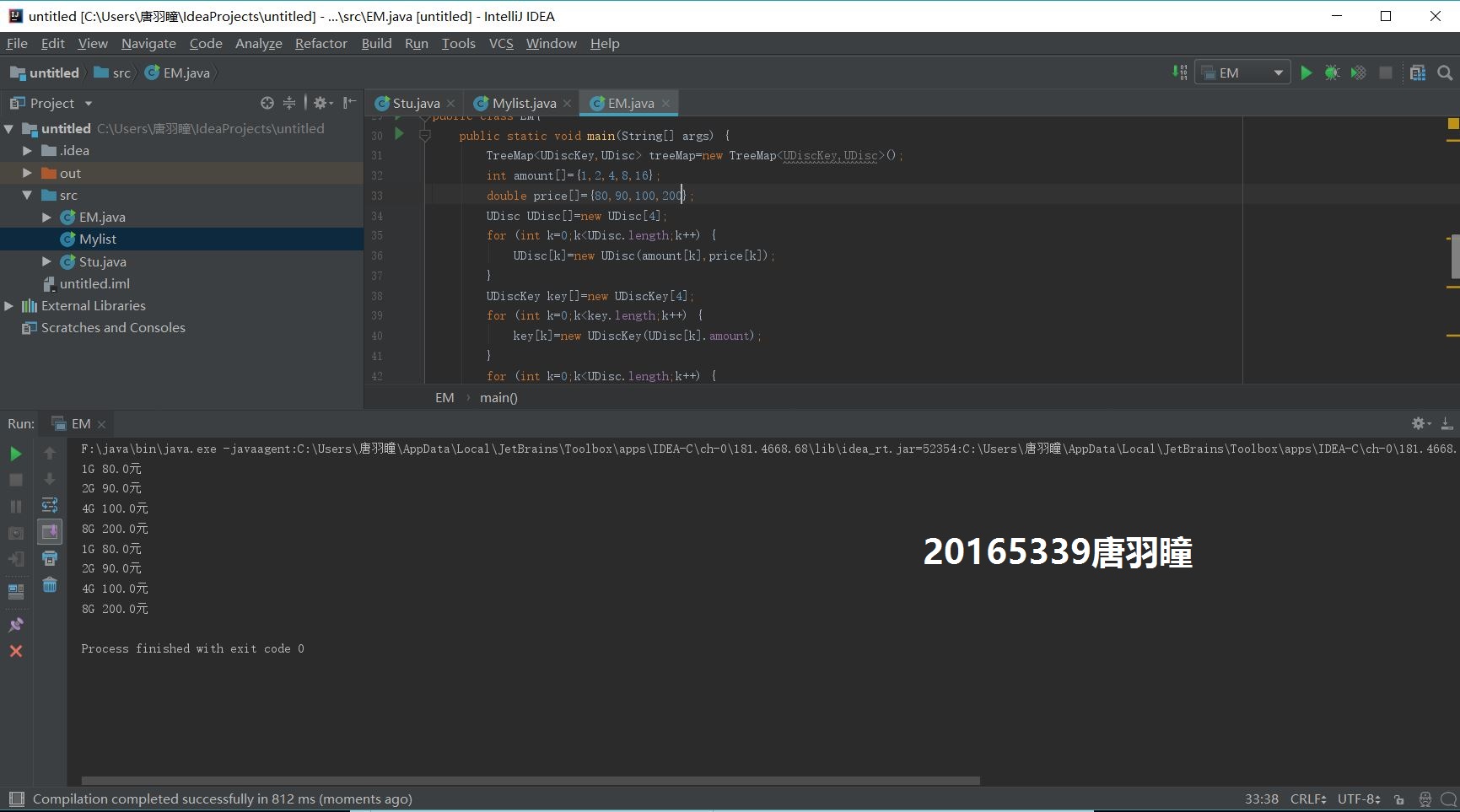Open the EM run configuration dropdown

pyautogui.click(x=1242, y=73)
